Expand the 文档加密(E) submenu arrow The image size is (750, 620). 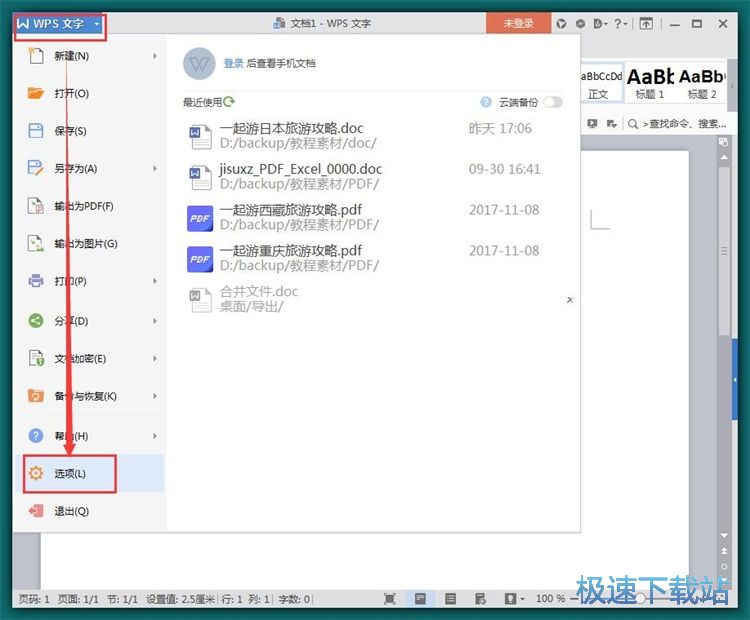click(154, 358)
